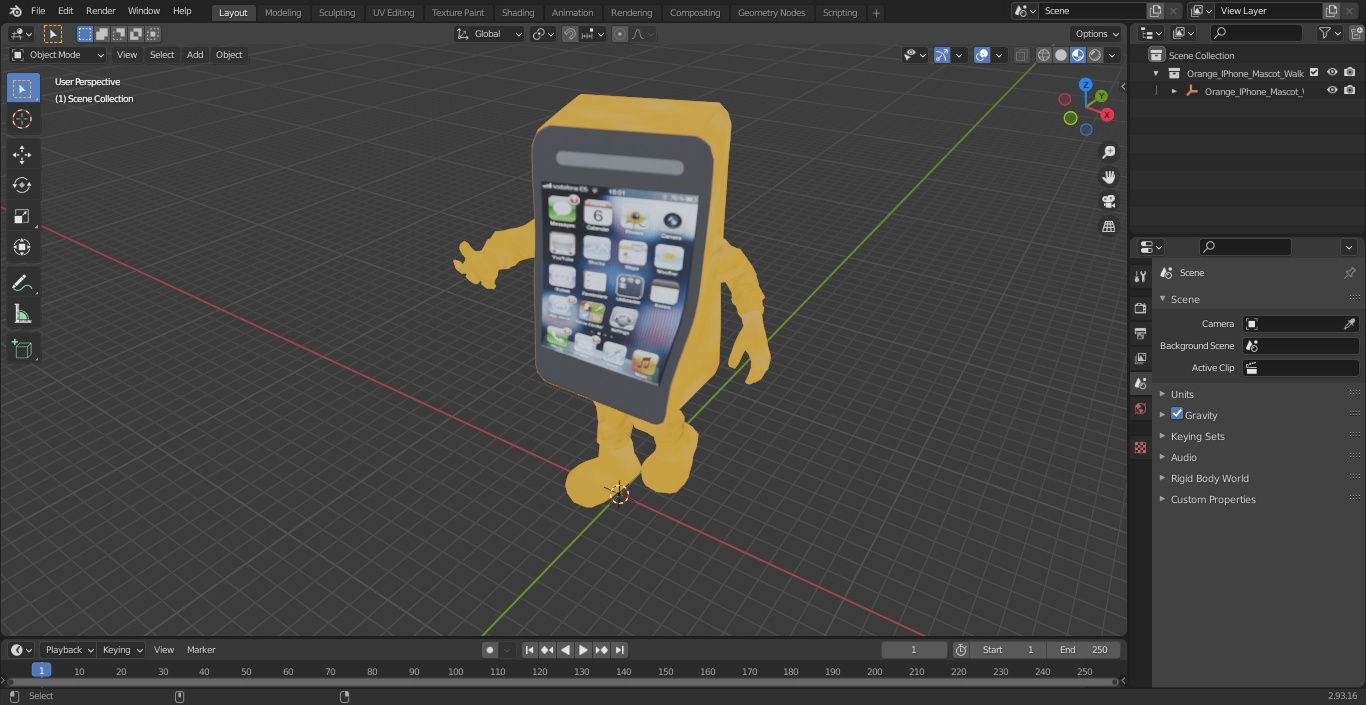Hide the Orange_IPhone_Mascot armature eye icon

coord(1332,91)
